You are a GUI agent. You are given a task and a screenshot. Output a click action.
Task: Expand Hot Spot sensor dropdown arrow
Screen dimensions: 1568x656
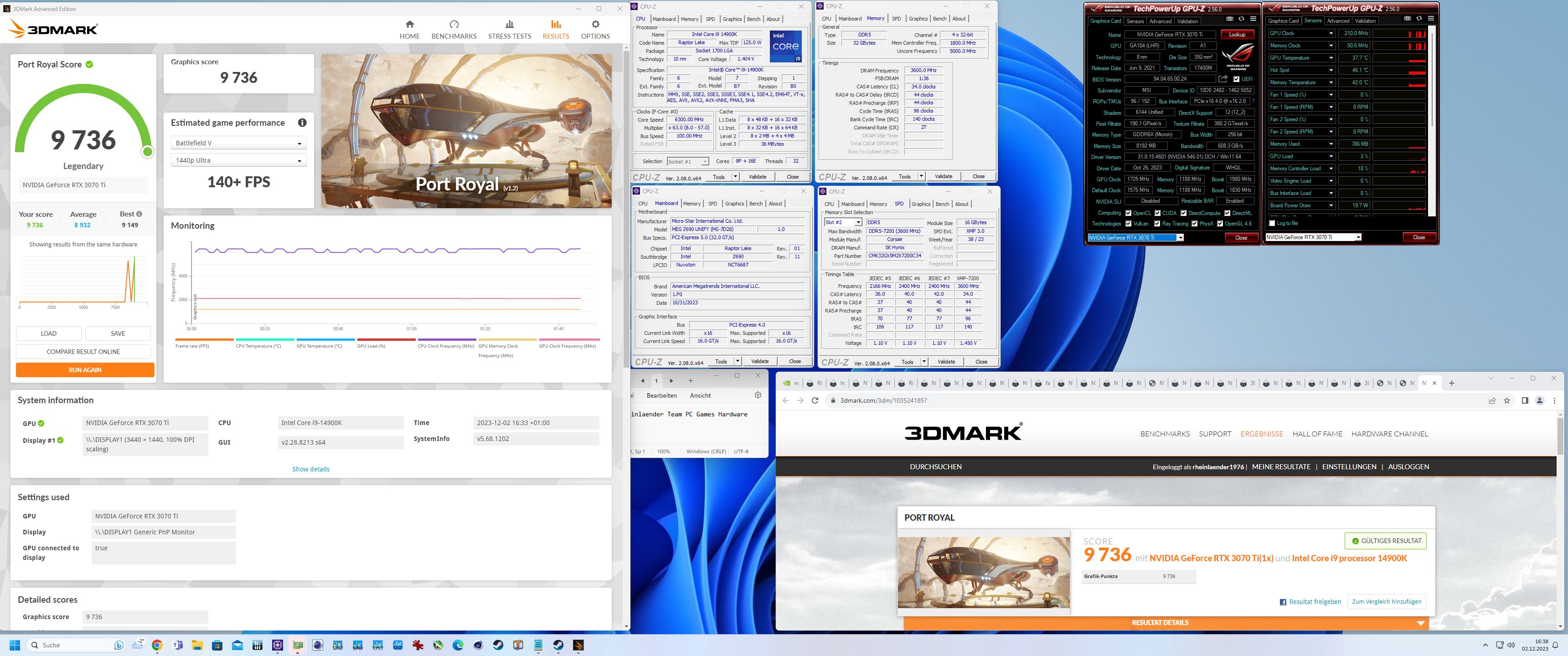tap(1331, 70)
